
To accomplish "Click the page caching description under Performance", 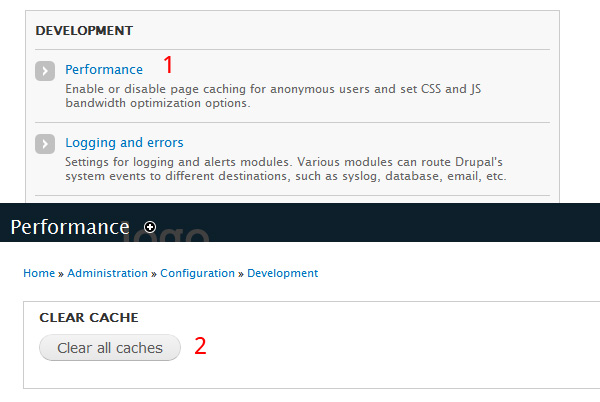I will (273, 96).
